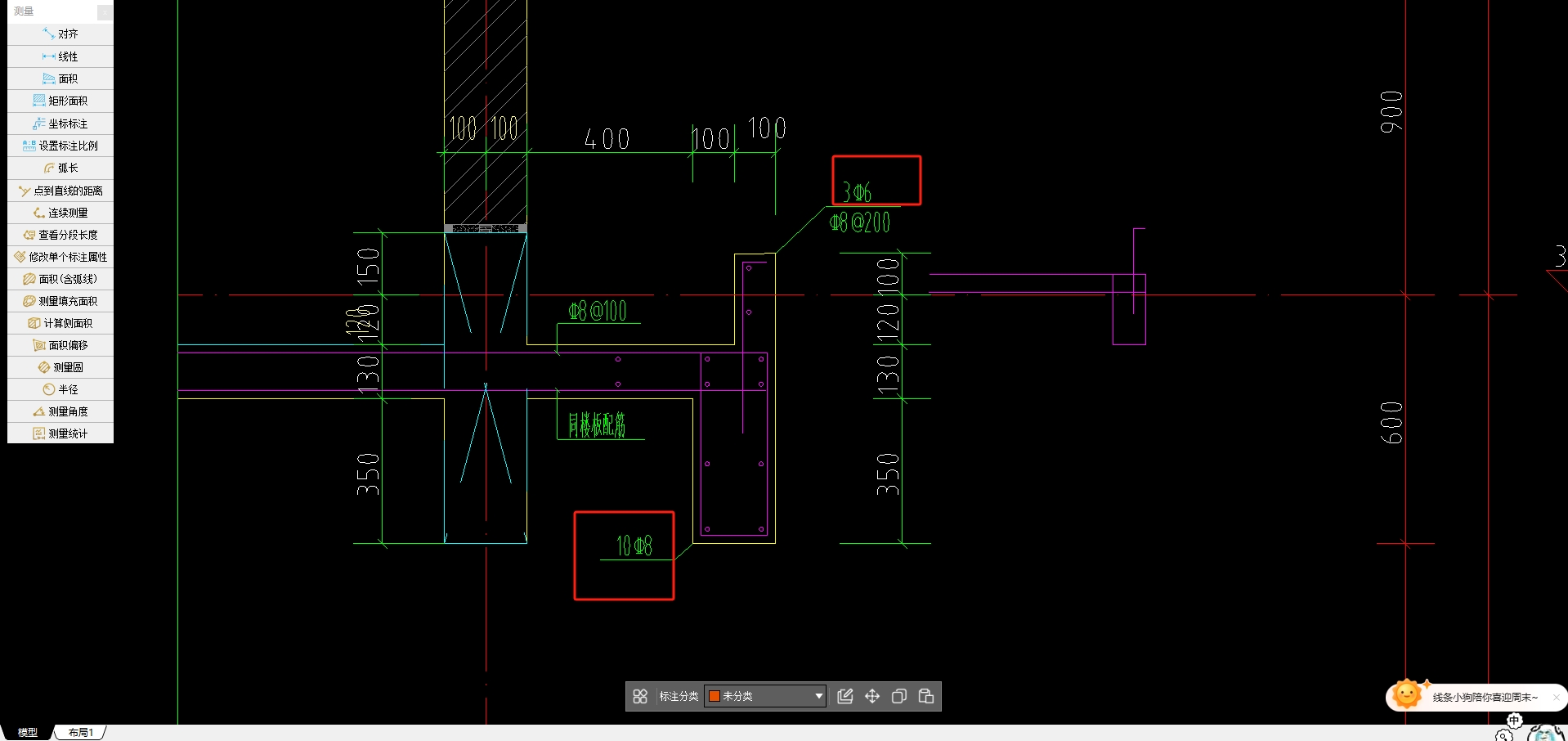Click the Φ8@100 rebar spacing text
Screen dimensions: 1568x741
point(598,311)
